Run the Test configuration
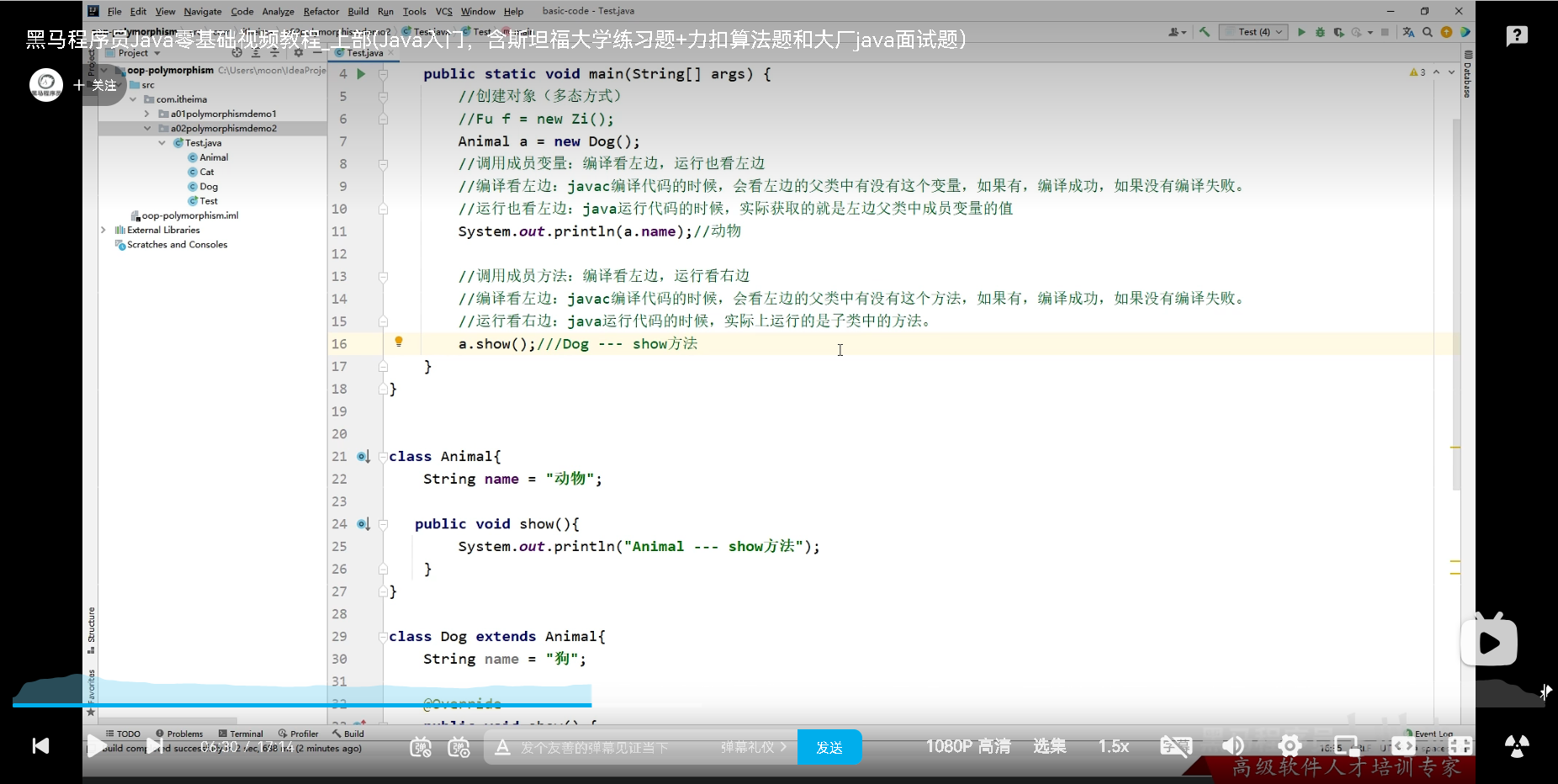 point(1301,32)
